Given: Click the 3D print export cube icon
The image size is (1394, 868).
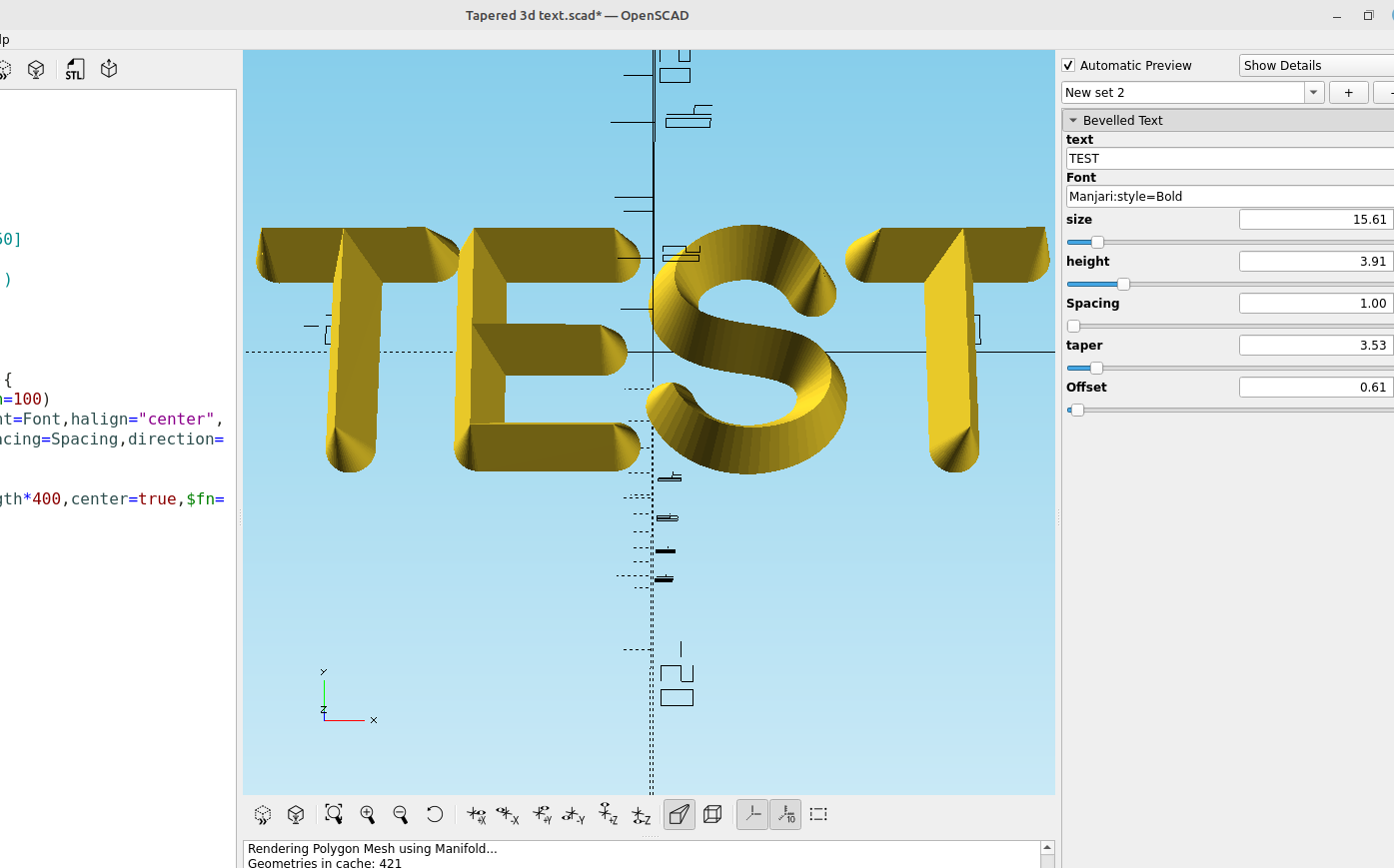Looking at the screenshot, I should tap(108, 69).
